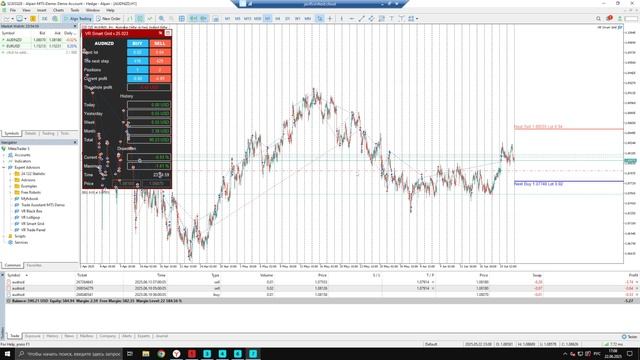640x360 pixels.
Task: Click the search magnifier icon in toolbar
Action: click(x=598, y=19)
